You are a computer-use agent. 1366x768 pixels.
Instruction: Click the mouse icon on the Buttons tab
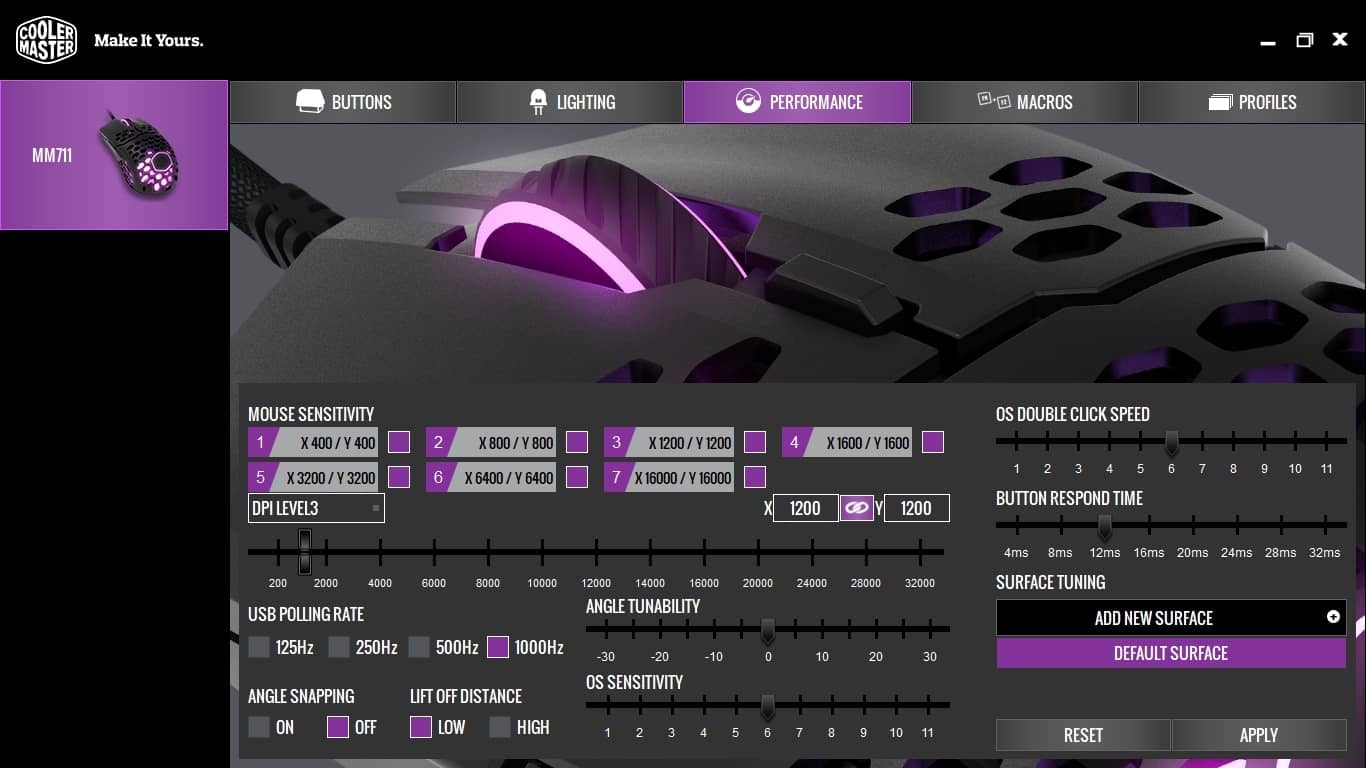(311, 100)
